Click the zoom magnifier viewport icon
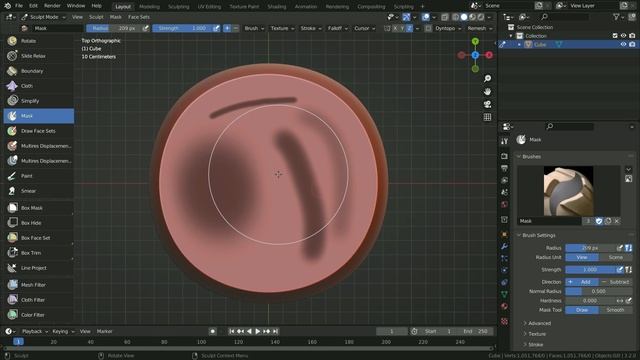Image resolution: width=640 pixels, height=360 pixels. tap(487, 78)
